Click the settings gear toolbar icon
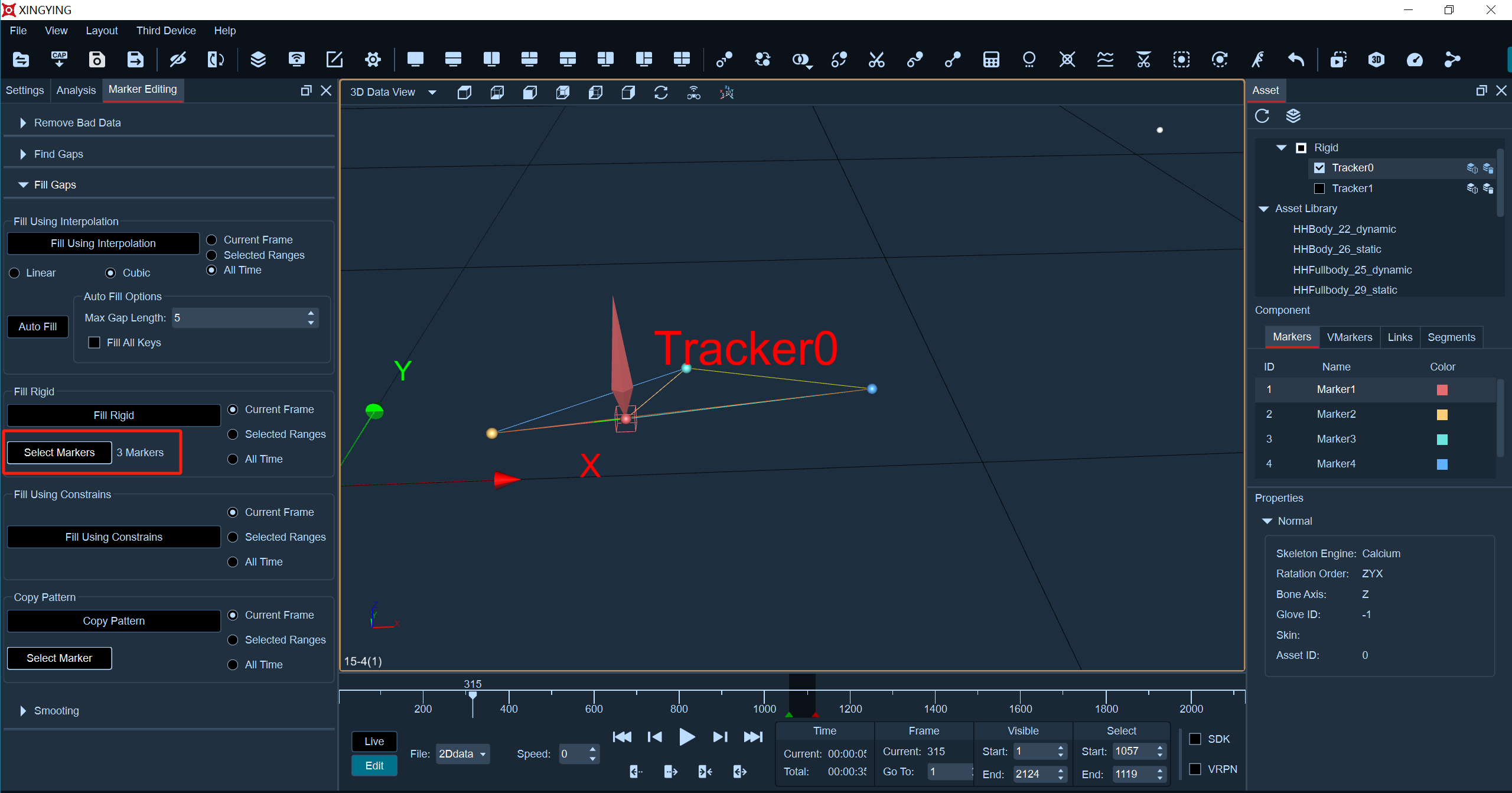 pos(373,59)
